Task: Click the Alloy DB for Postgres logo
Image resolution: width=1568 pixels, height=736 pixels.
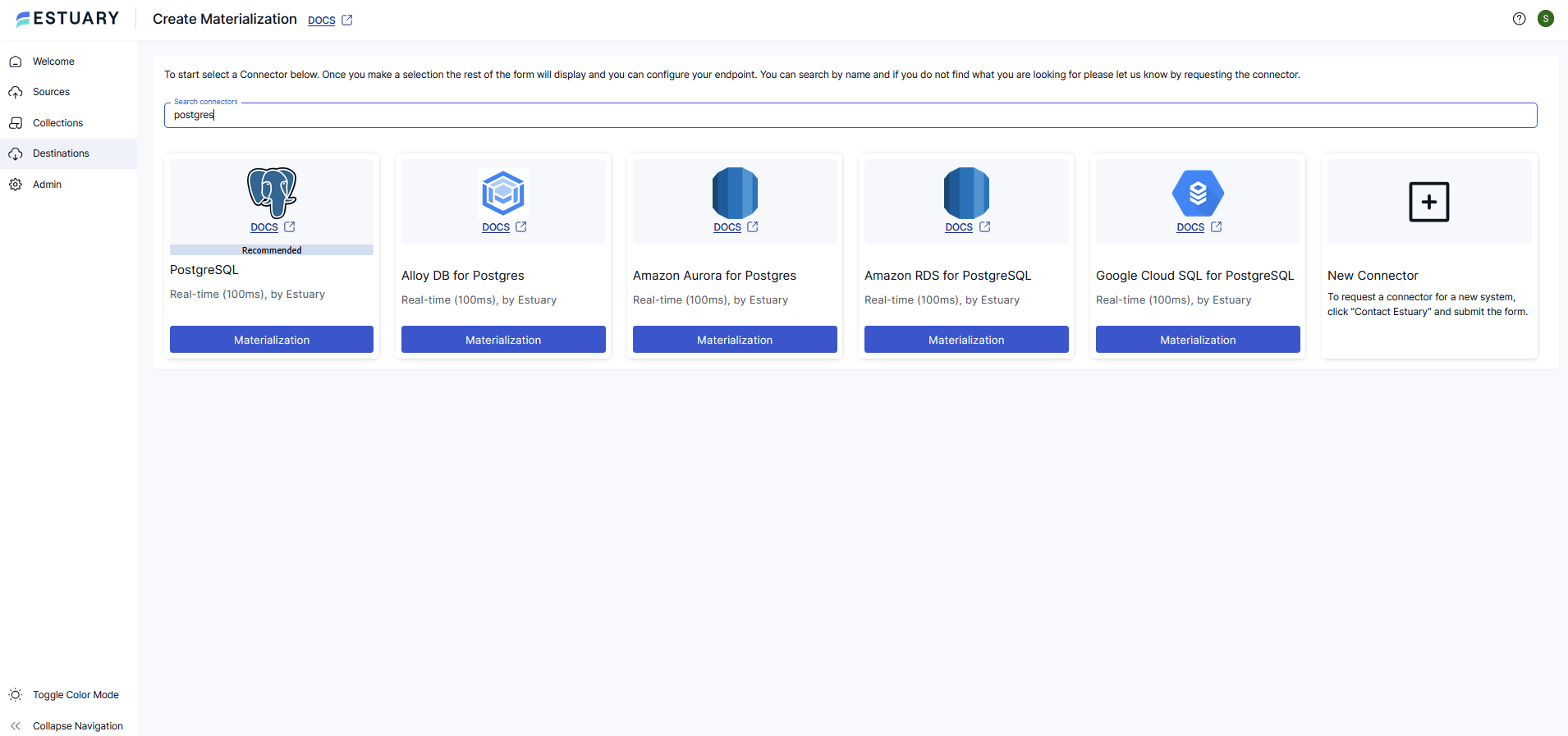Action: 503,193
